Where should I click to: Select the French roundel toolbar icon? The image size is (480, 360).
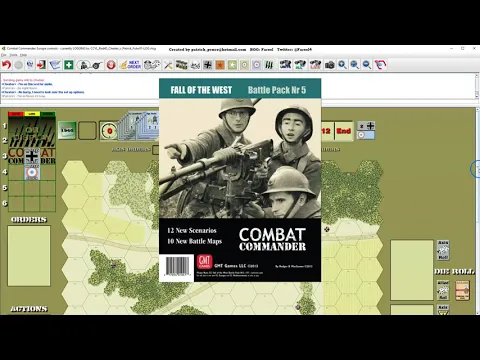(x=257, y=65)
